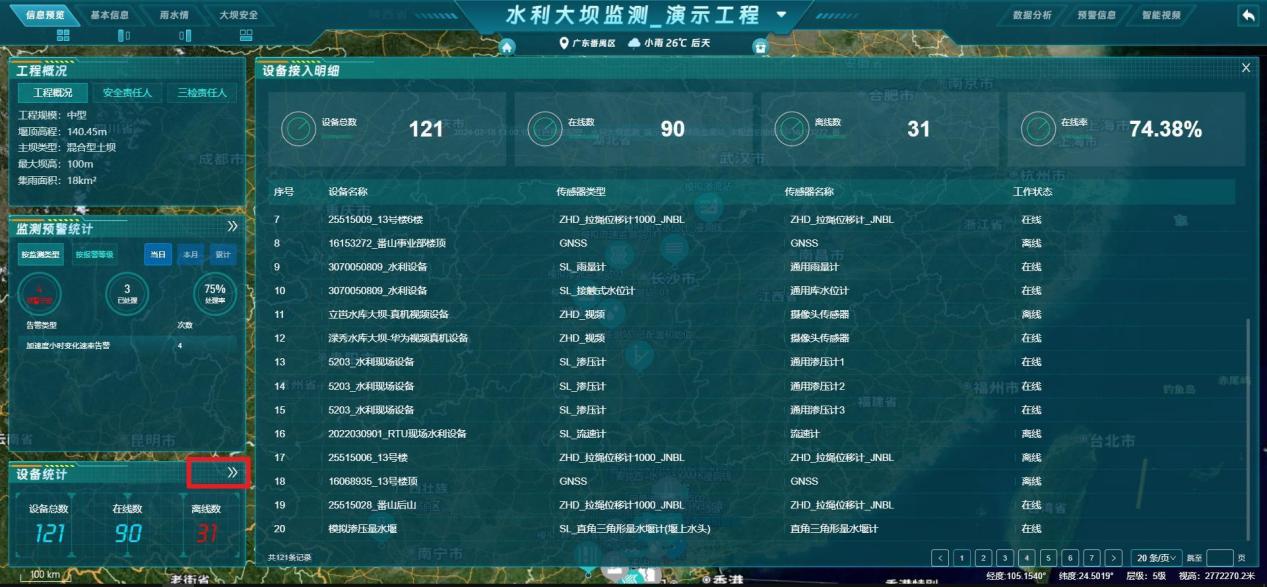Click the location pin icon beside 广东番禺区
1267x587 pixels.
pos(563,43)
